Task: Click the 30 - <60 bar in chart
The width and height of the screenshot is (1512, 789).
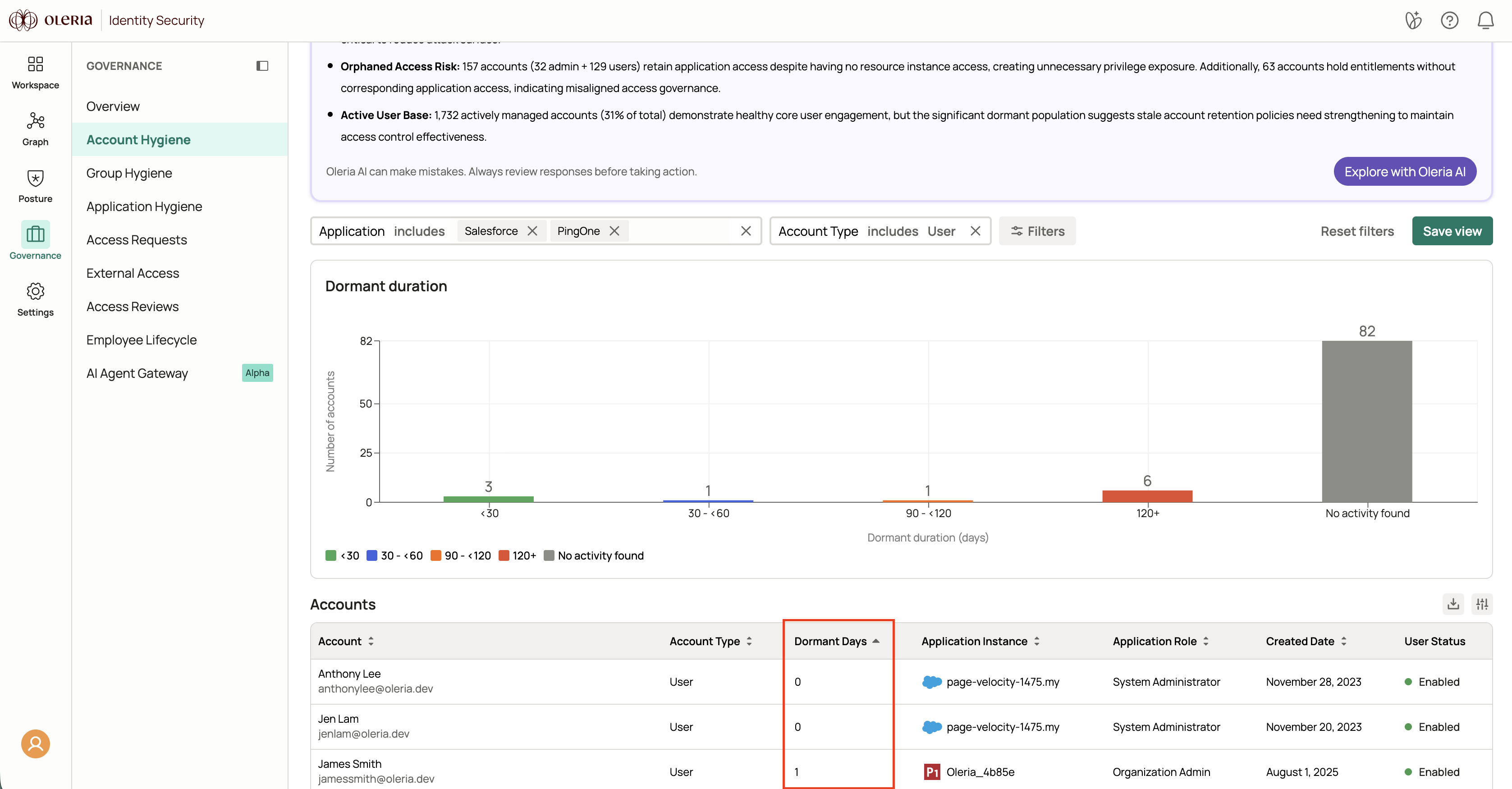Action: (708, 501)
